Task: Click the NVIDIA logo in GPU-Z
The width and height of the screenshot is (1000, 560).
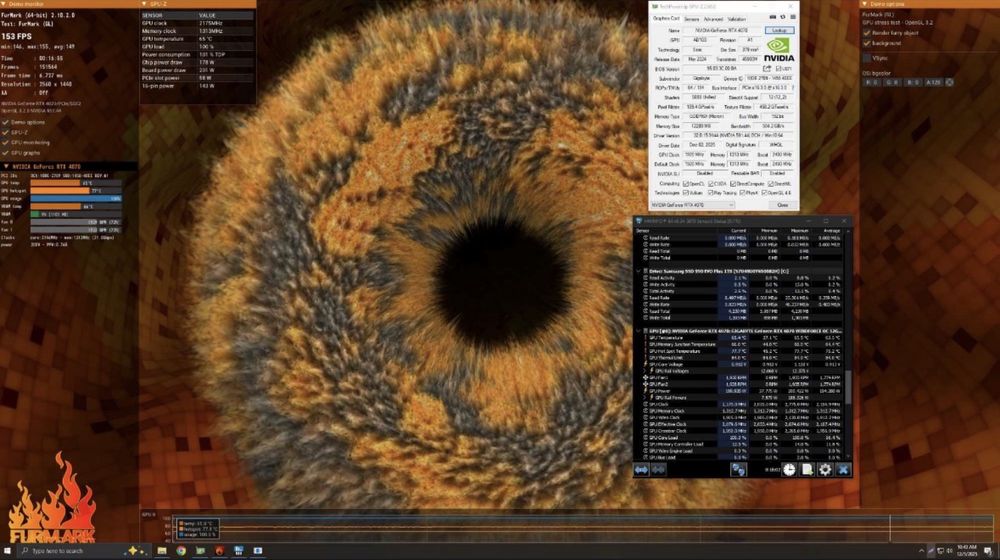Action: click(x=779, y=49)
